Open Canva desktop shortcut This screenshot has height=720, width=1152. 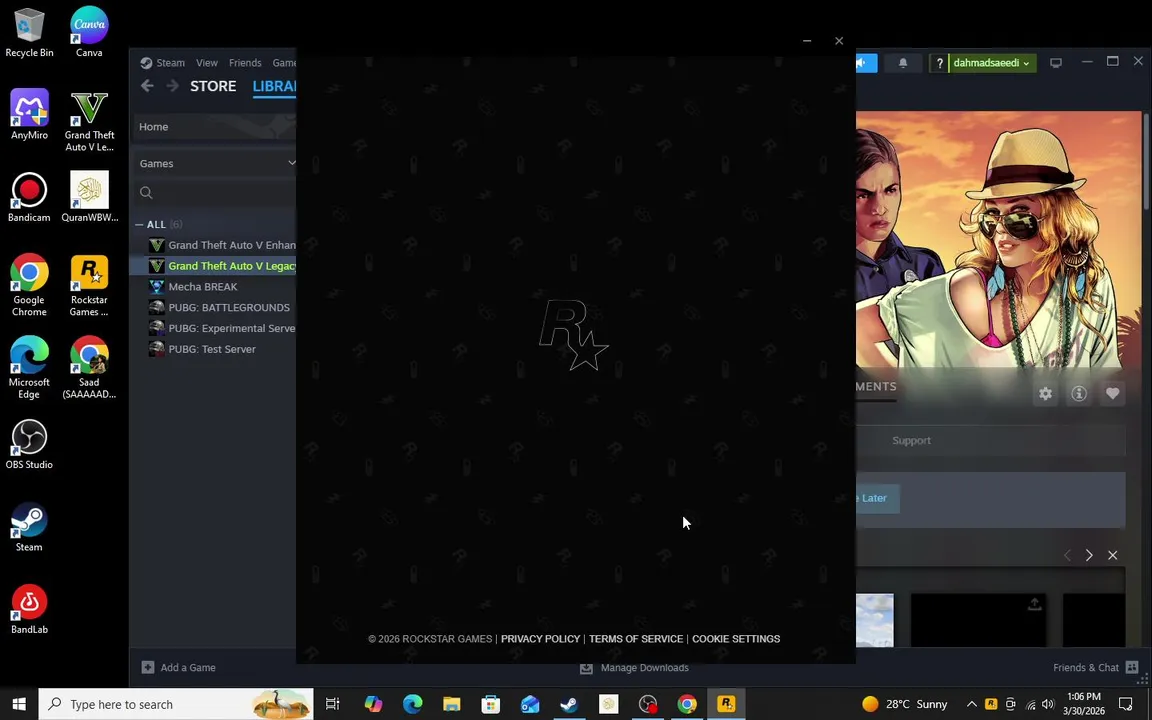pos(89,32)
